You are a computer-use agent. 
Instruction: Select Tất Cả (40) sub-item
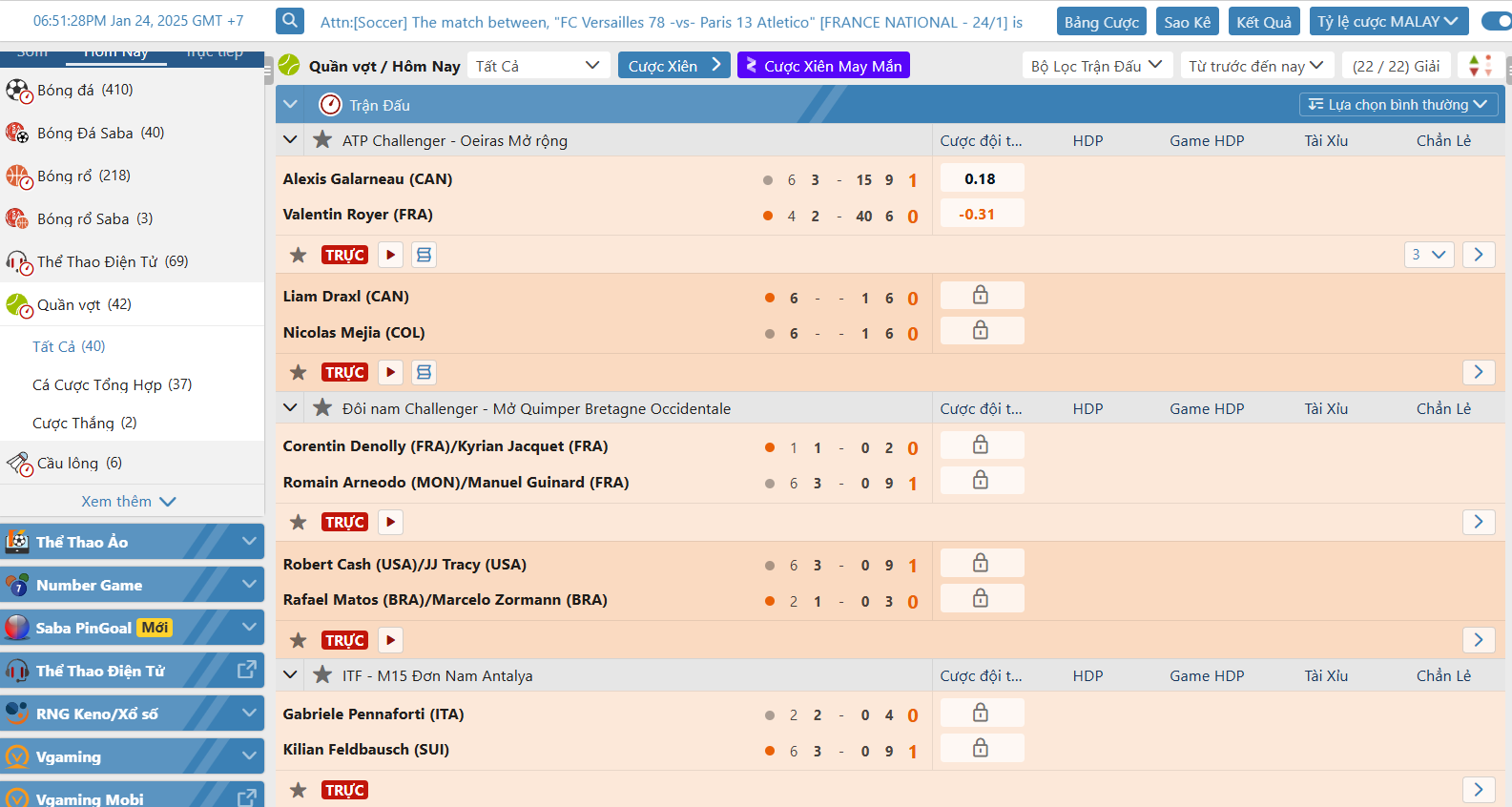point(69,346)
